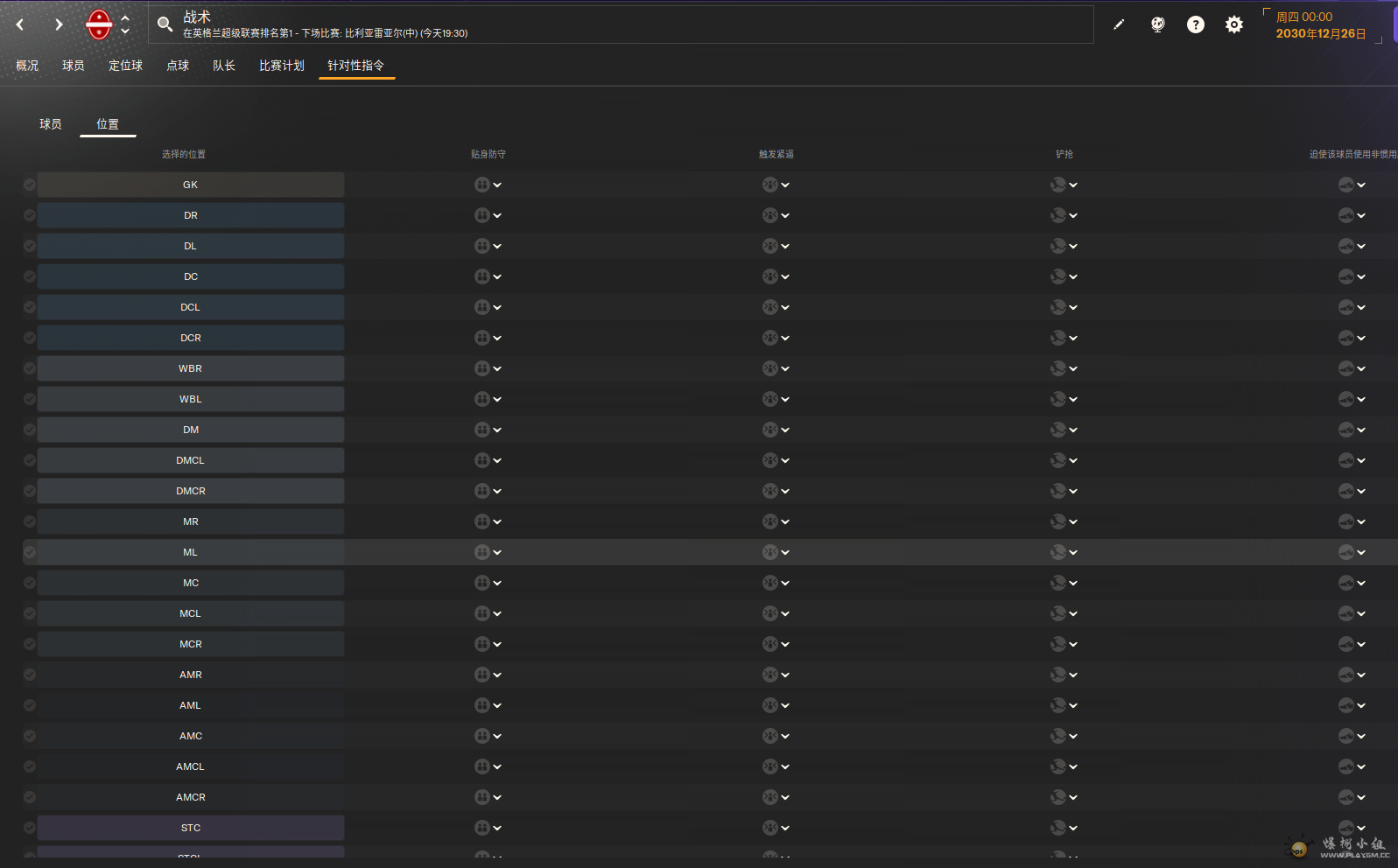Open the 比赛计划 tab

(x=282, y=66)
